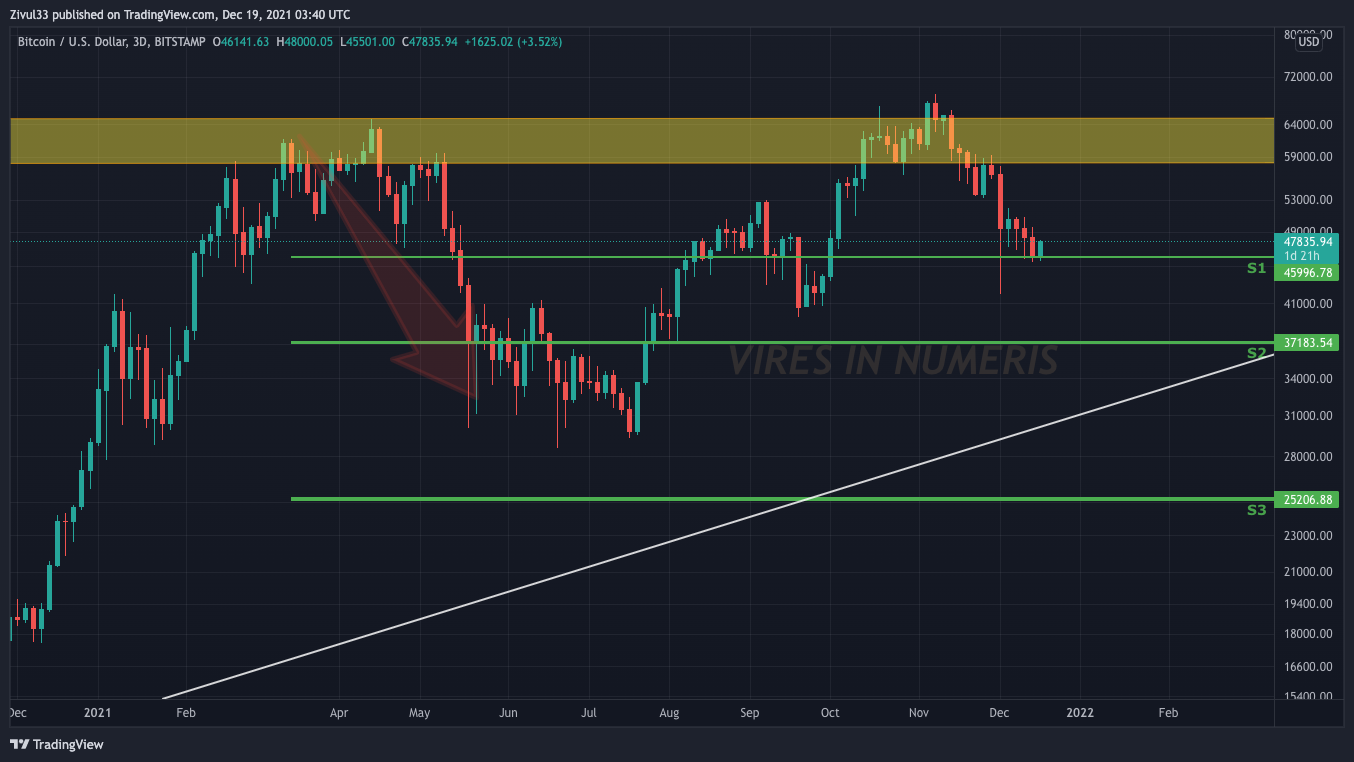Select the green S1 horizontal support line

click(x=783, y=257)
